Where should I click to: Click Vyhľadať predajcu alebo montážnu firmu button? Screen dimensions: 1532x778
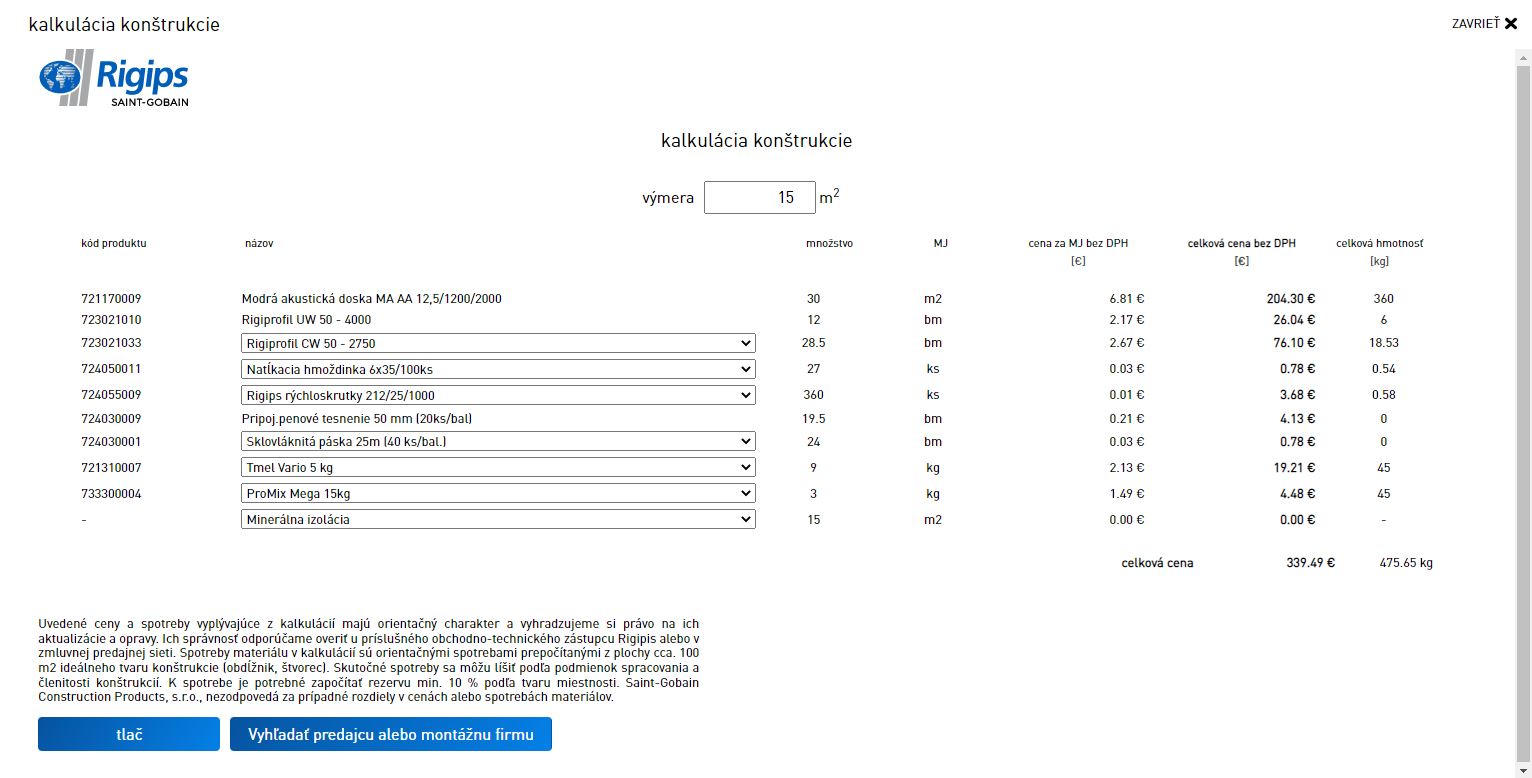391,734
